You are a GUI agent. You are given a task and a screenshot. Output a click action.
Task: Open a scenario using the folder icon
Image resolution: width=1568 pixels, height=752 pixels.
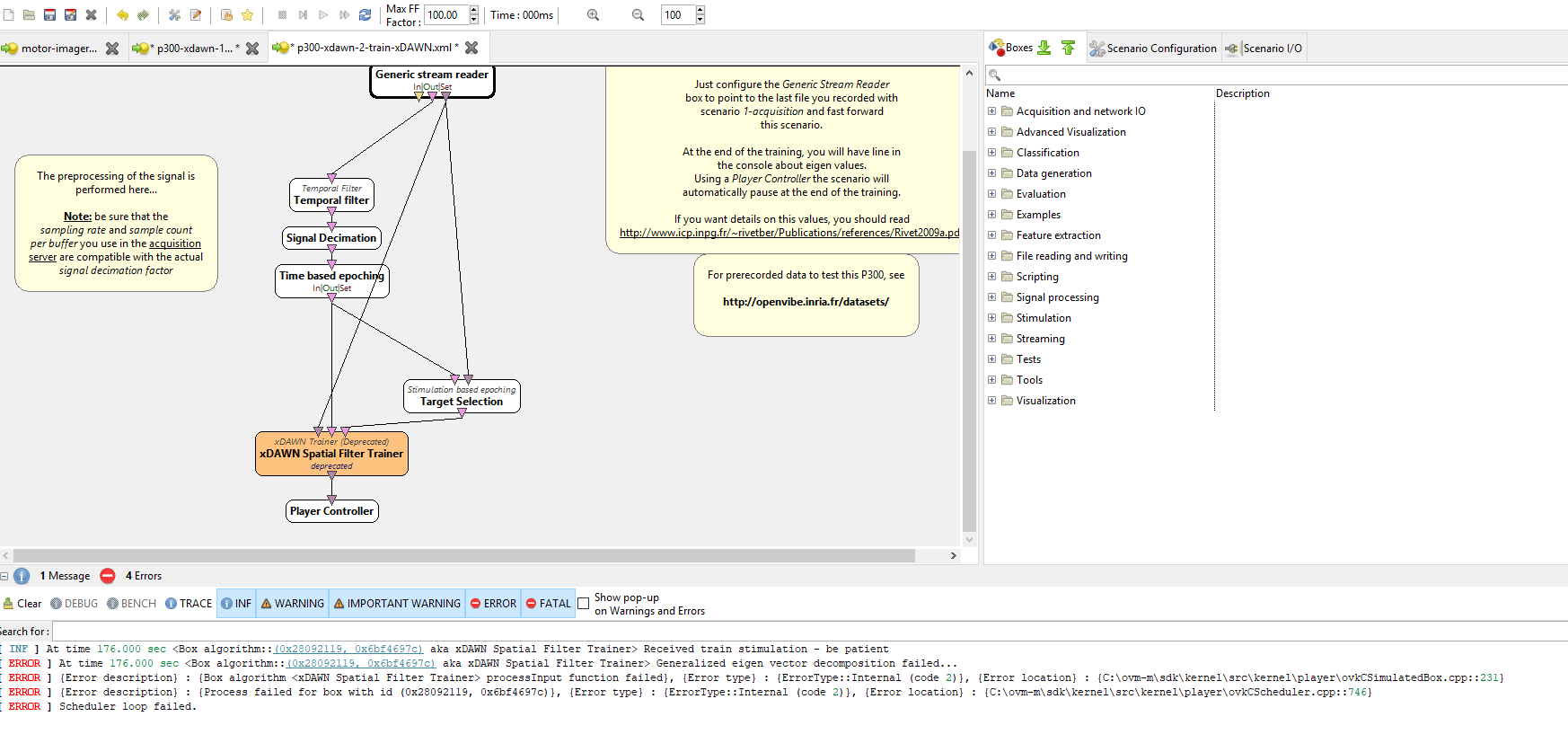[29, 14]
